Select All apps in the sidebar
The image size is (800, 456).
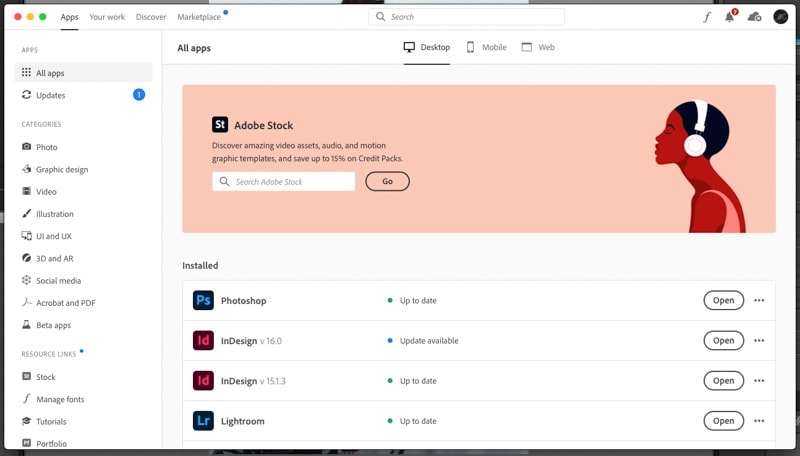coord(84,72)
